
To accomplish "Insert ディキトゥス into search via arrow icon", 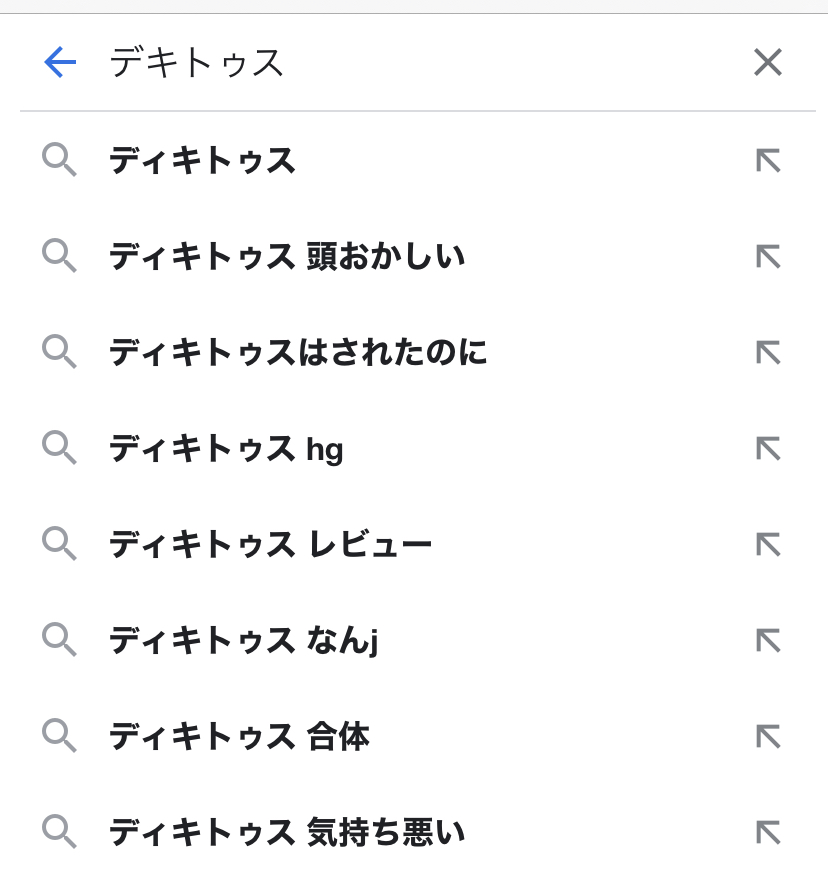I will click(x=767, y=160).
